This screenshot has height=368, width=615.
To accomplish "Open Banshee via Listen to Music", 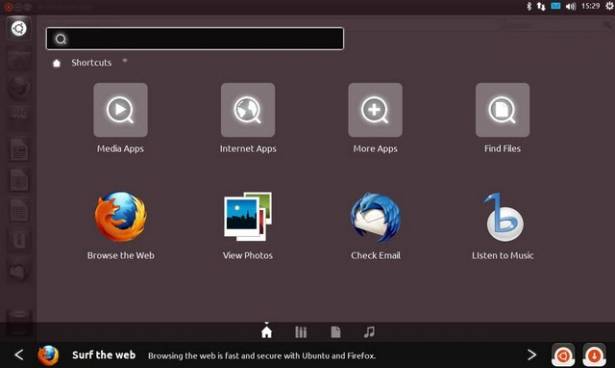I will click(503, 226).
